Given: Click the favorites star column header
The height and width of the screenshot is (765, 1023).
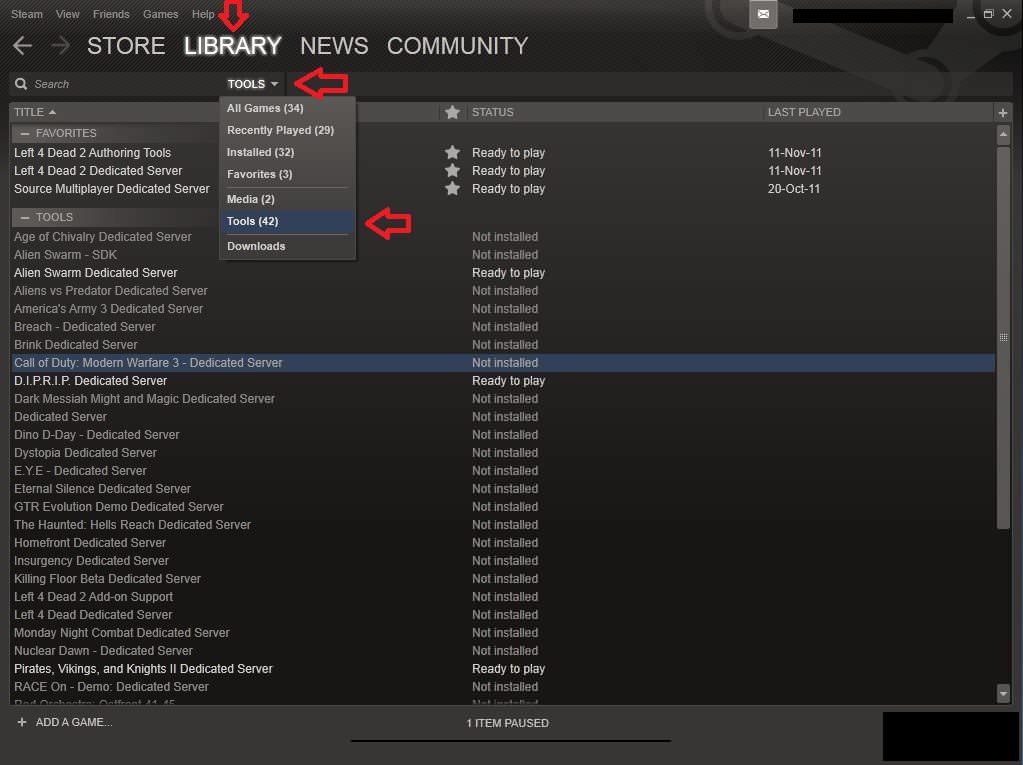Looking at the screenshot, I should click(452, 112).
